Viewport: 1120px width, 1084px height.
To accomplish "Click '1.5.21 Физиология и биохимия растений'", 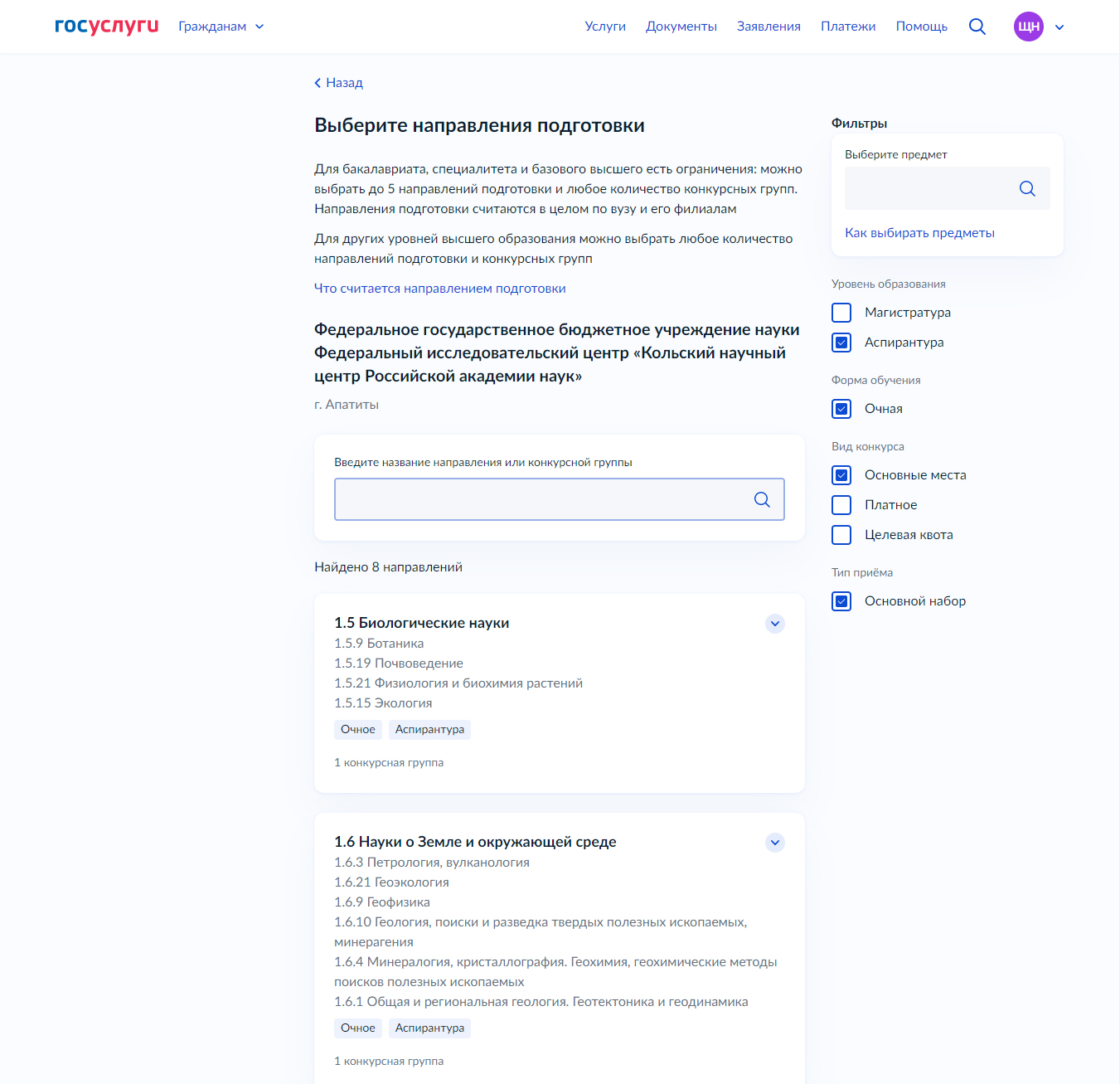I will coord(458,683).
